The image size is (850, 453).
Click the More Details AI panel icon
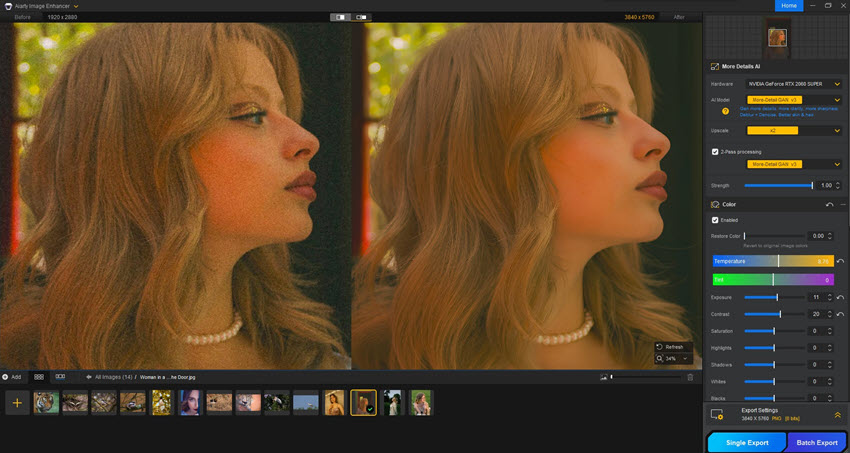tap(714, 67)
